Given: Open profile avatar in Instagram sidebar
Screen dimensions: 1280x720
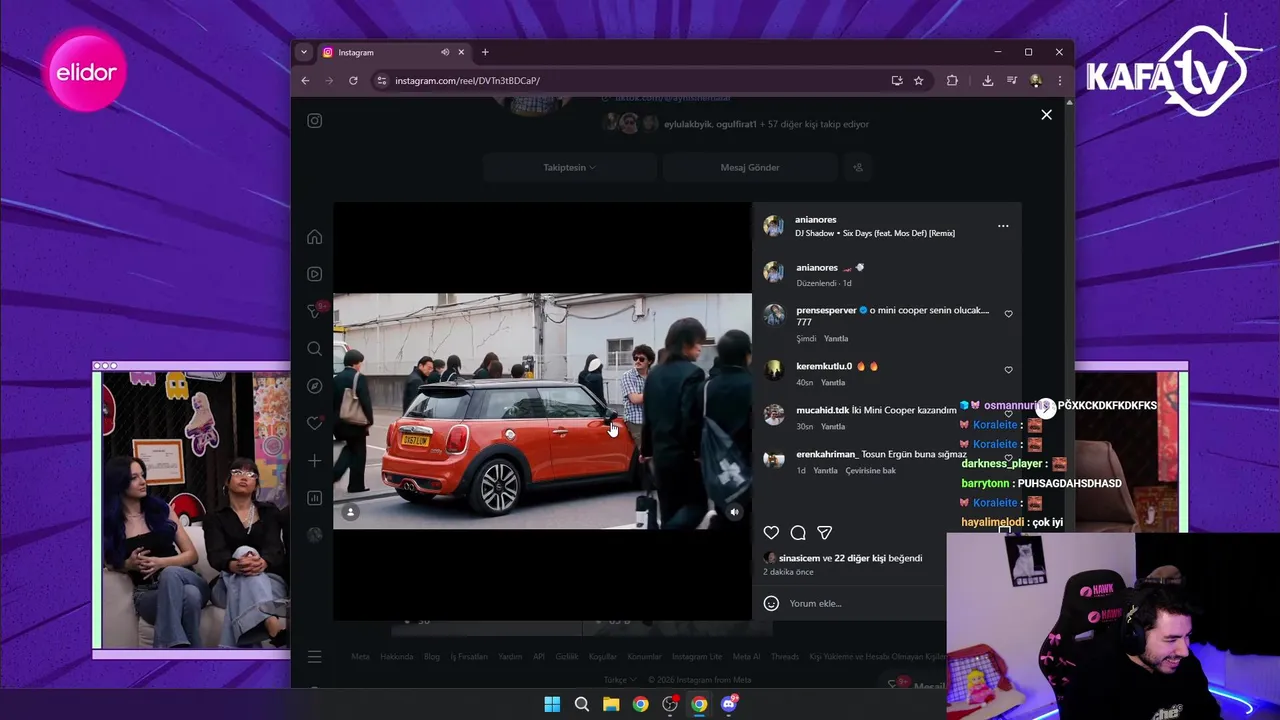Looking at the screenshot, I should pyautogui.click(x=315, y=535).
